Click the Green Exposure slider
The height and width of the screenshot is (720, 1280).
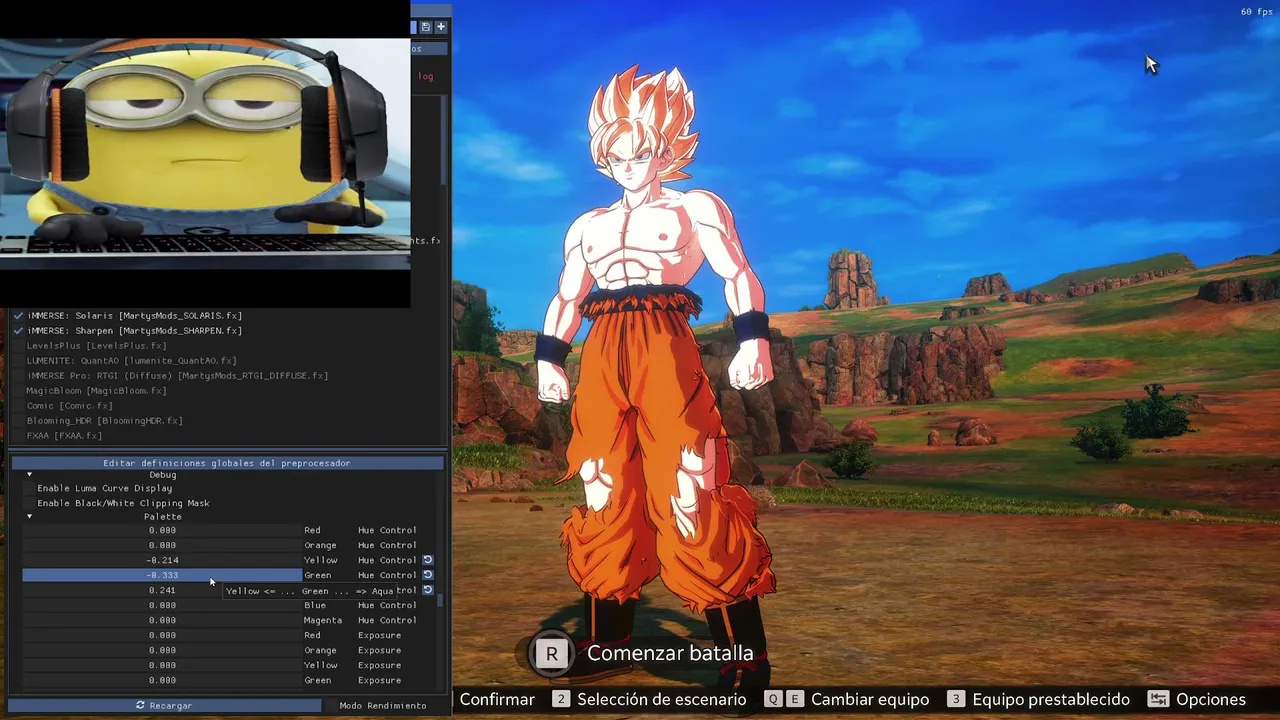click(x=162, y=680)
